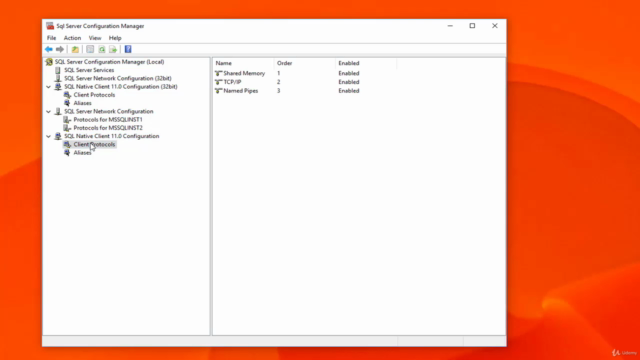
Task: Select the SQL Server Configuration Manager (Local) root icon
Action: pyautogui.click(x=49, y=62)
